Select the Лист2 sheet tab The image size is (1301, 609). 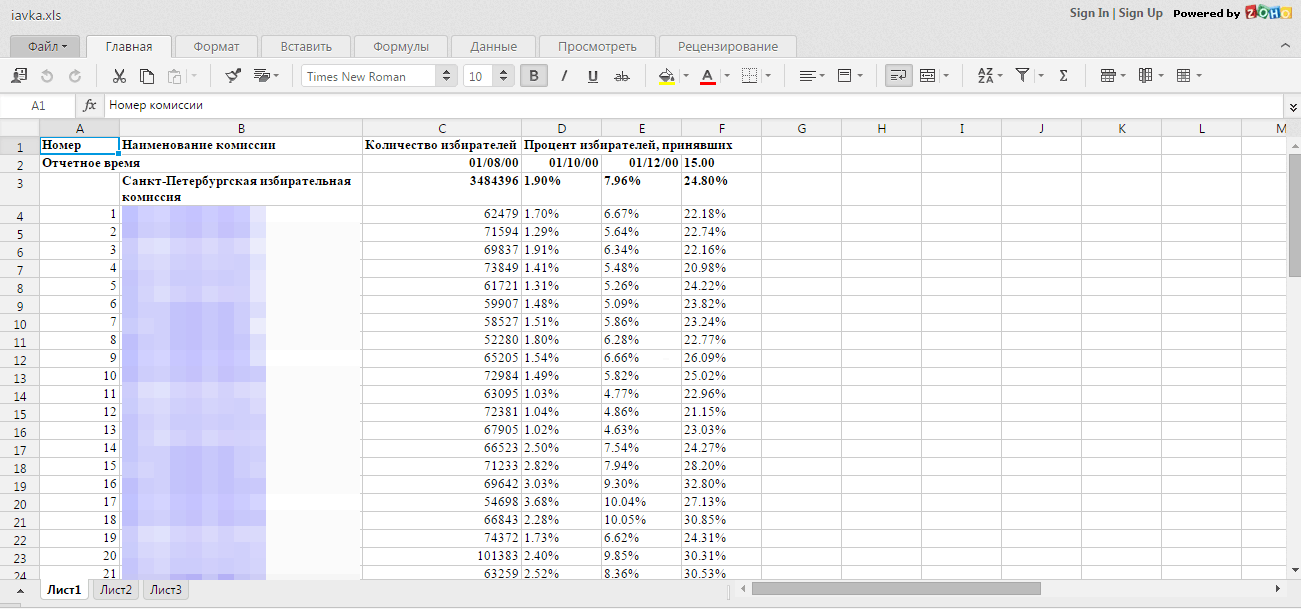tap(116, 590)
